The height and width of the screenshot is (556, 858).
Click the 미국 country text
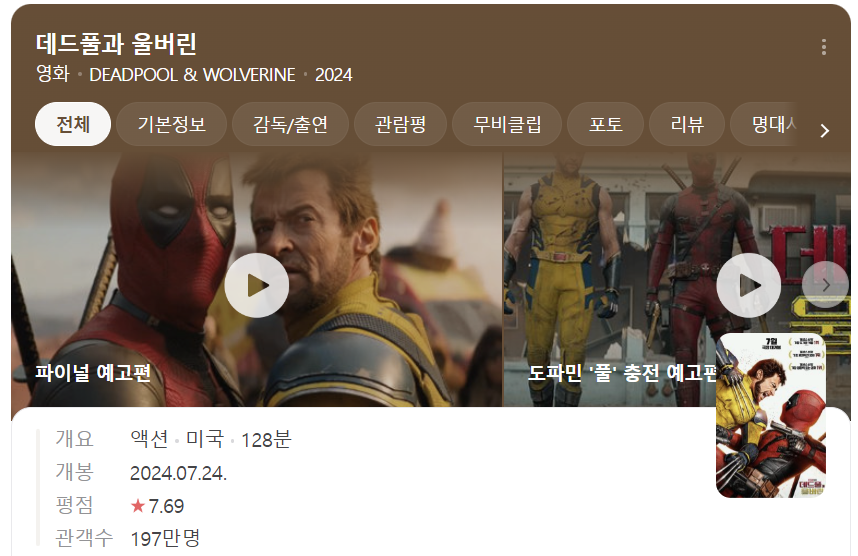tap(205, 439)
